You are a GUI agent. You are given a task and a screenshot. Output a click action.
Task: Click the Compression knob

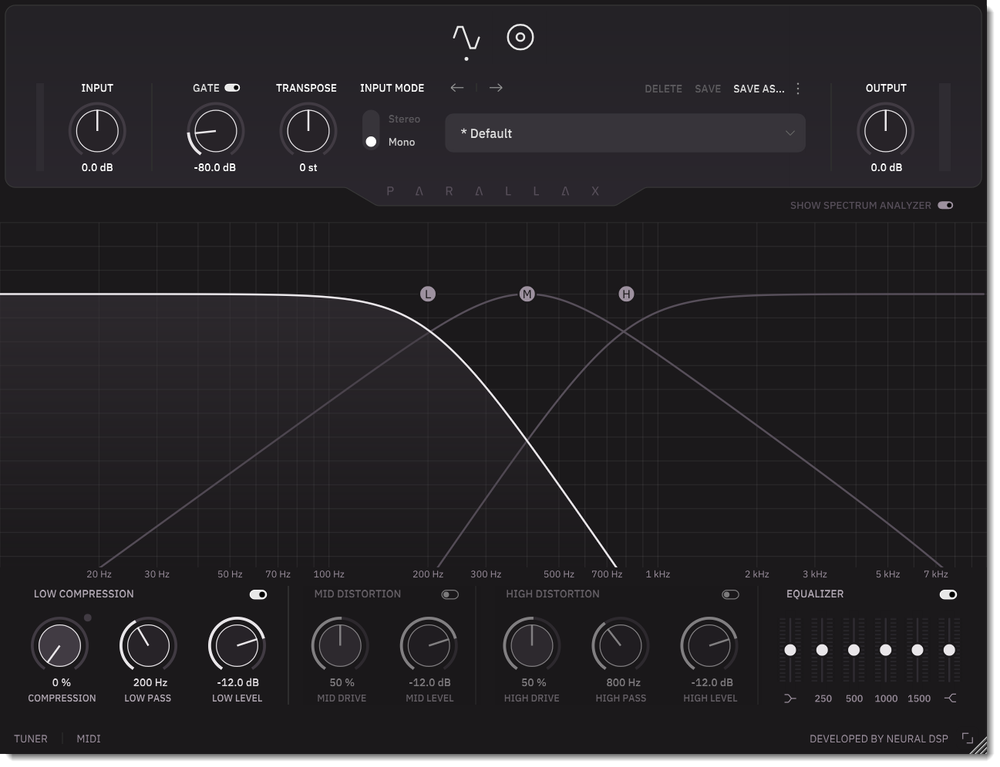[x=59, y=645]
